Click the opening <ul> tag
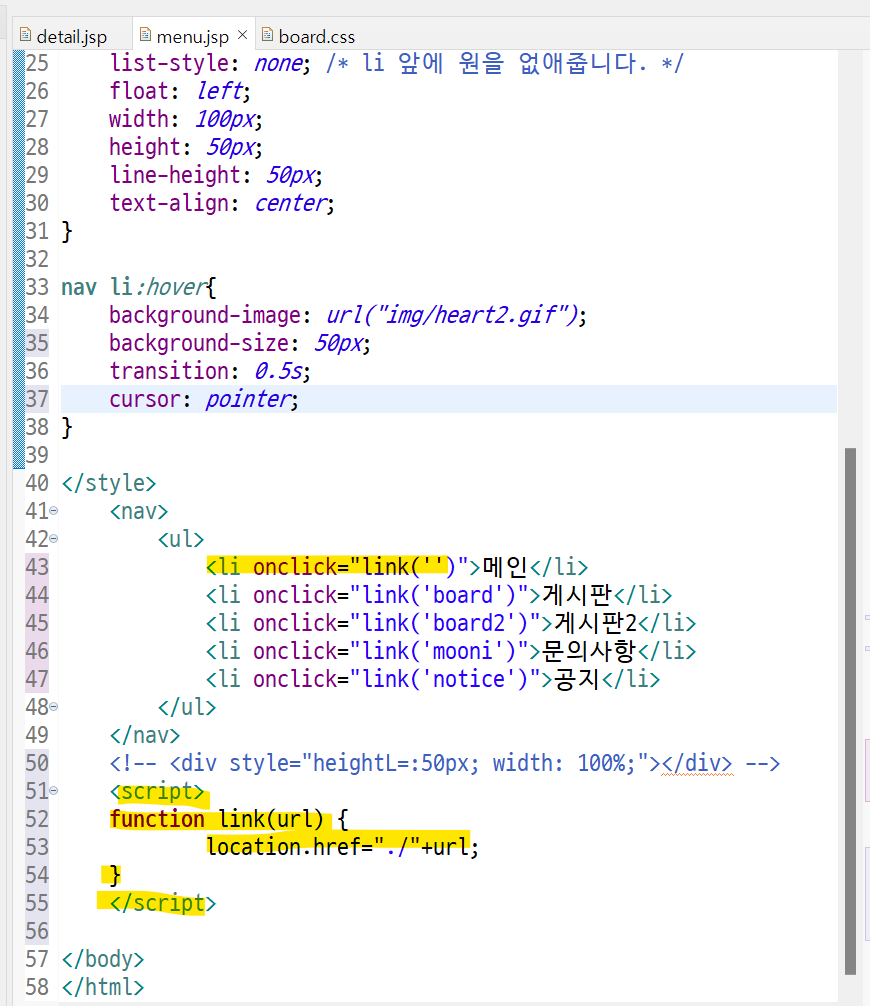This screenshot has width=870, height=1006. 181,539
